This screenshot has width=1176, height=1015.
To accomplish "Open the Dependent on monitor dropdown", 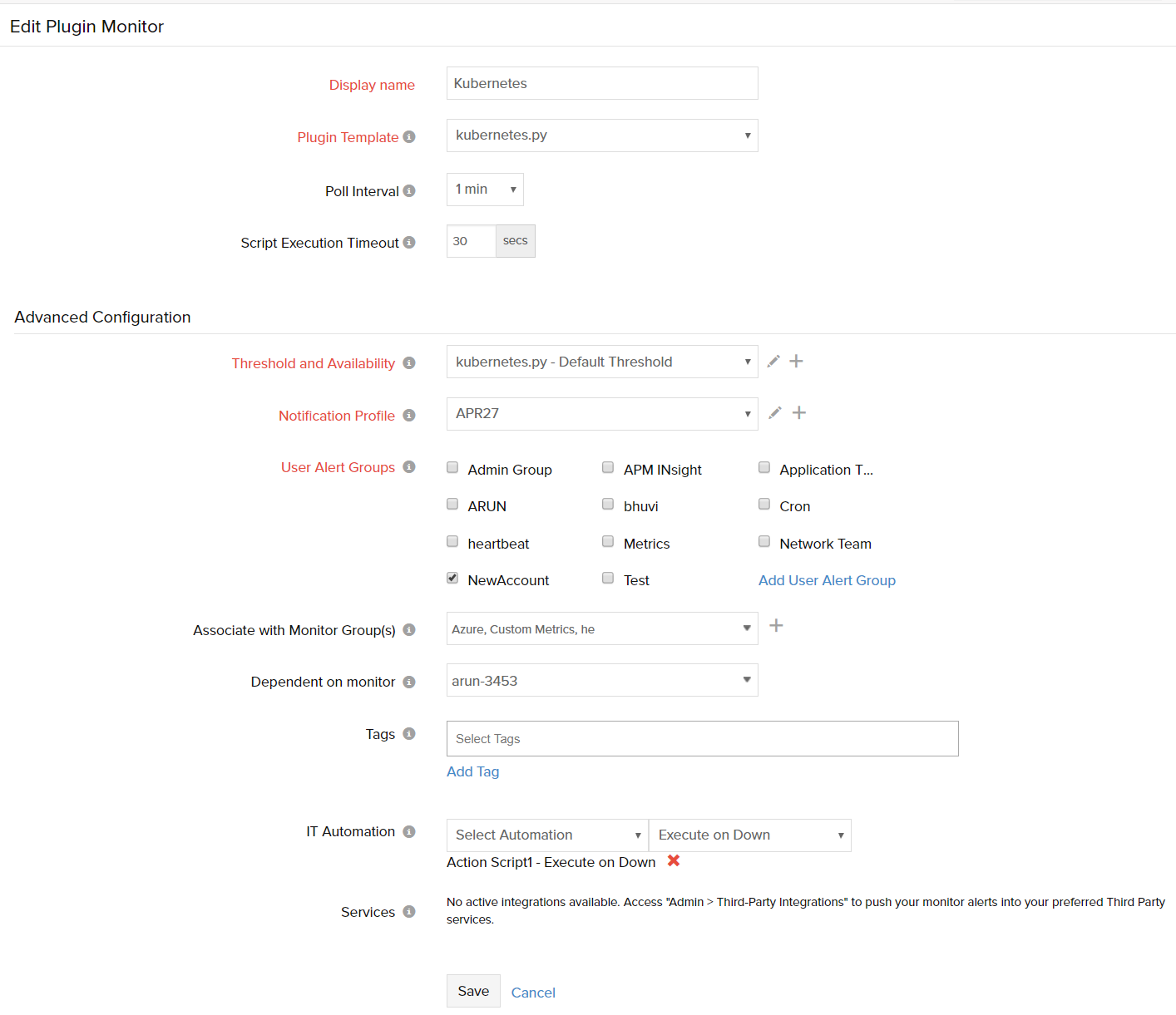I will 602,680.
